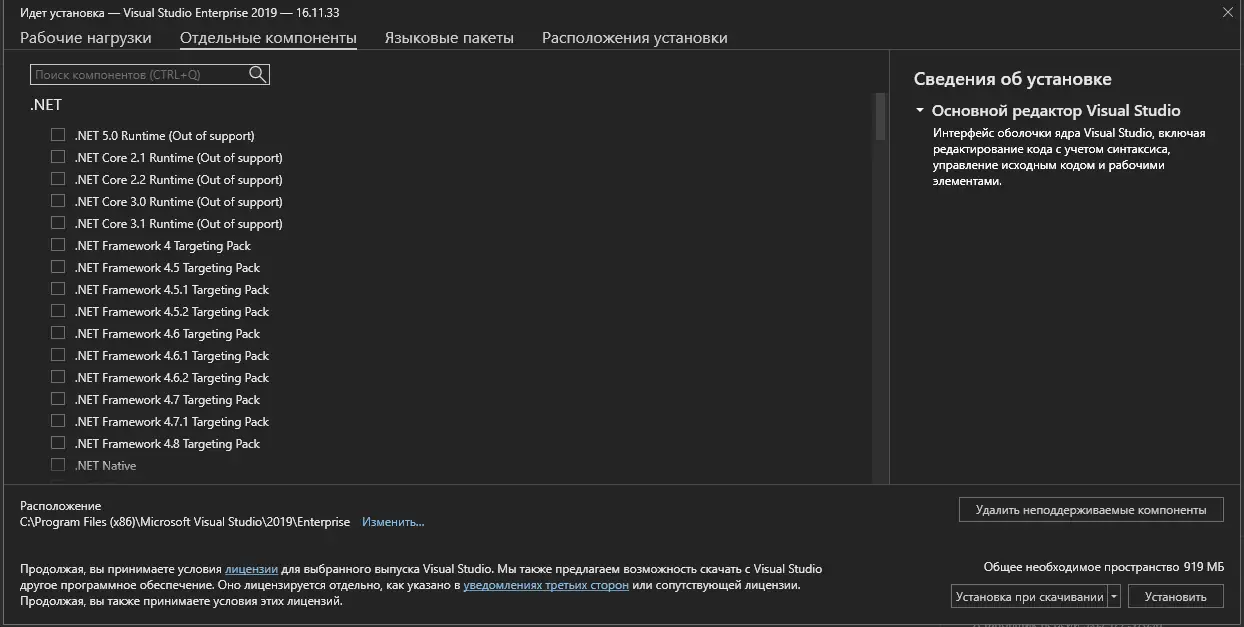Check the .NET Core 2.1 Runtime checkbox

click(57, 156)
